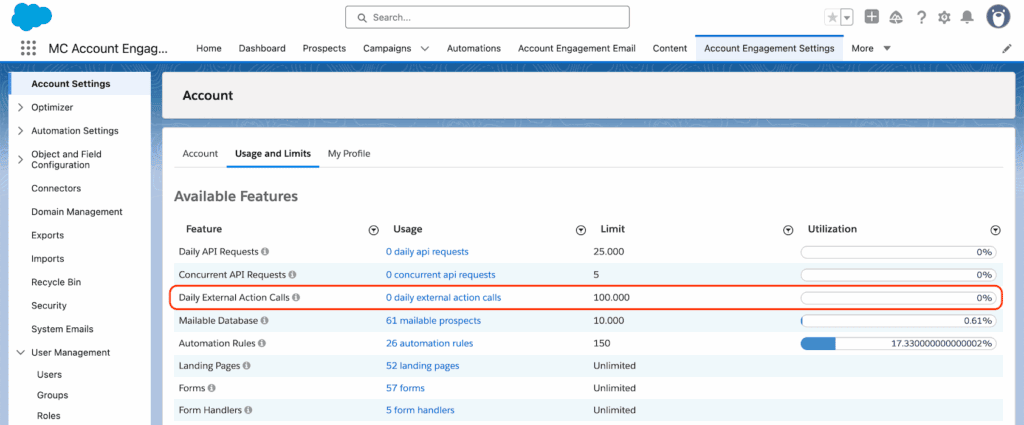1024x425 pixels.
Task: Click the pencil icon to edit navigation
Action: click(1006, 49)
